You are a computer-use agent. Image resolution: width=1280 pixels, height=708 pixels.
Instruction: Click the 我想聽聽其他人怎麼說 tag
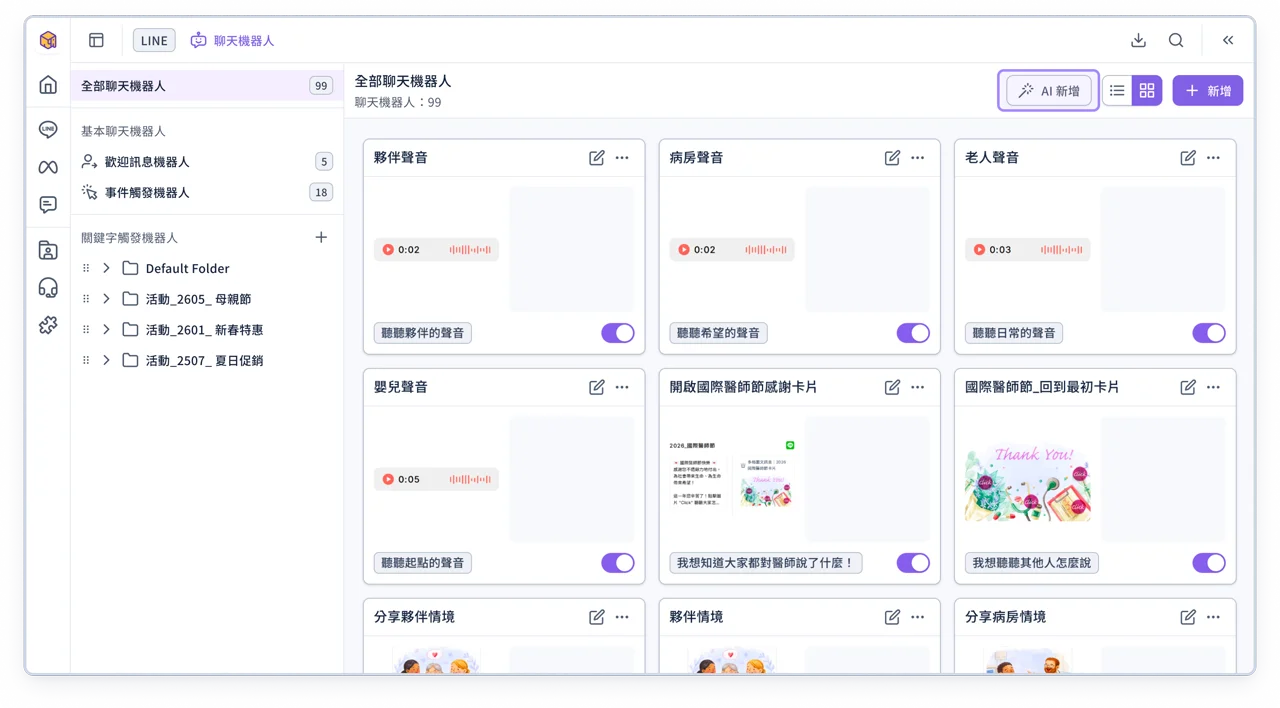pos(1032,563)
